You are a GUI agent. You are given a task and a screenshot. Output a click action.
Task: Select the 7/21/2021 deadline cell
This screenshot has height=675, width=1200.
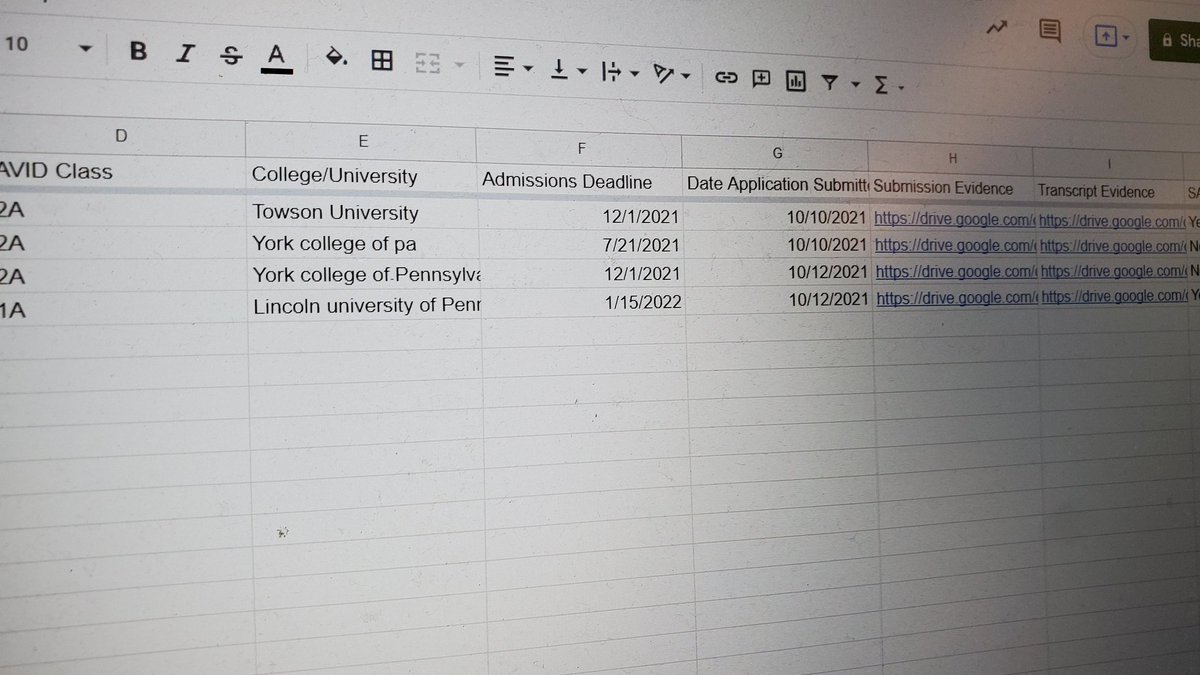coord(584,246)
